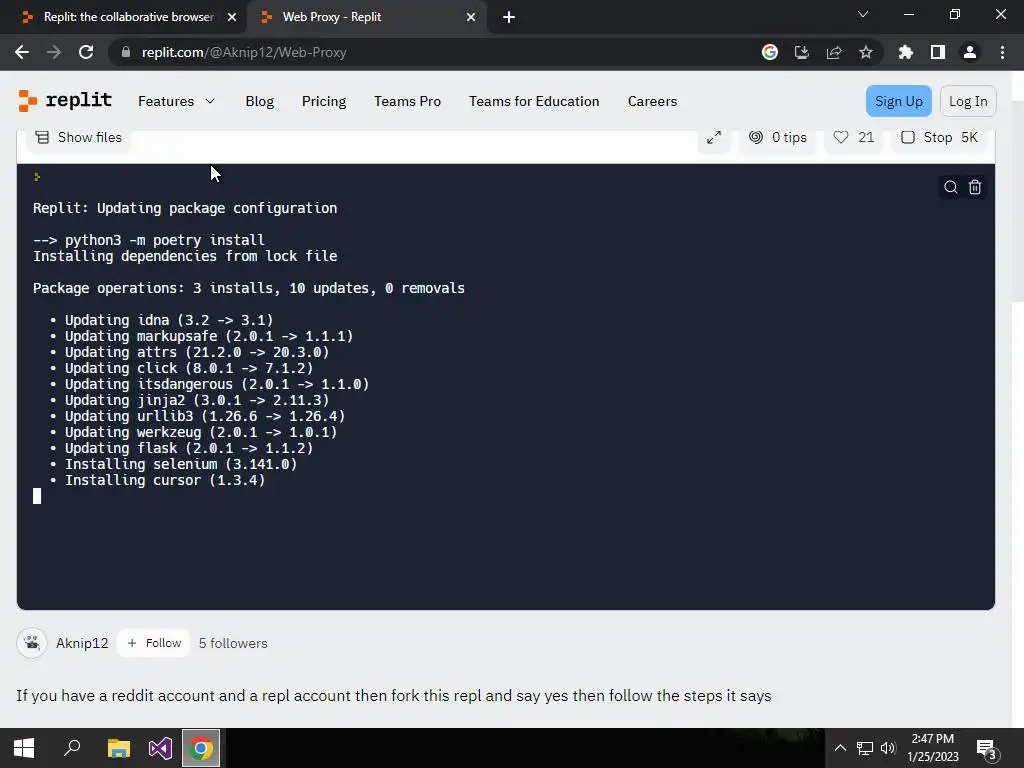Open the volume tray icon
Image resolution: width=1024 pixels, height=768 pixels.
coord(888,748)
